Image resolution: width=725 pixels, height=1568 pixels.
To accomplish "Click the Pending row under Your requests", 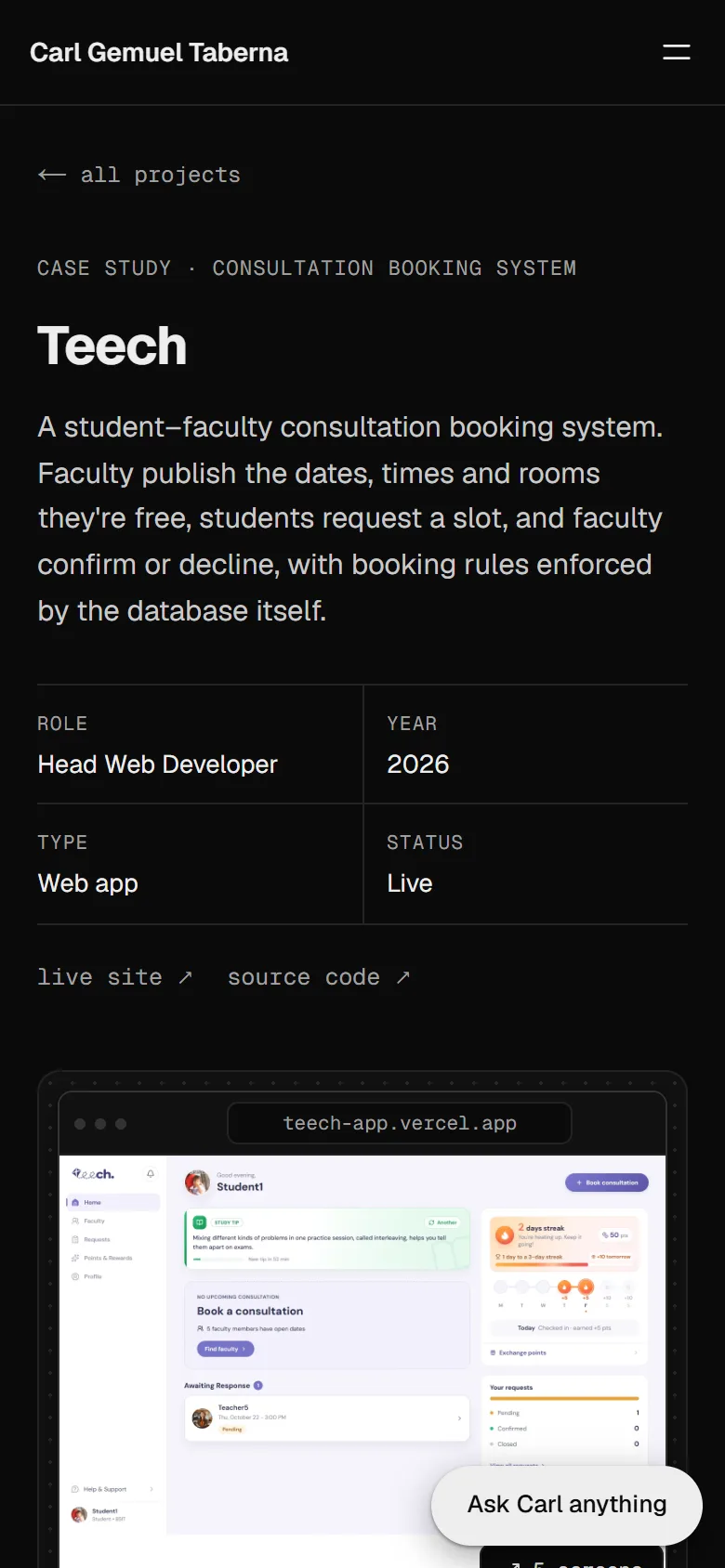I will (564, 1413).
